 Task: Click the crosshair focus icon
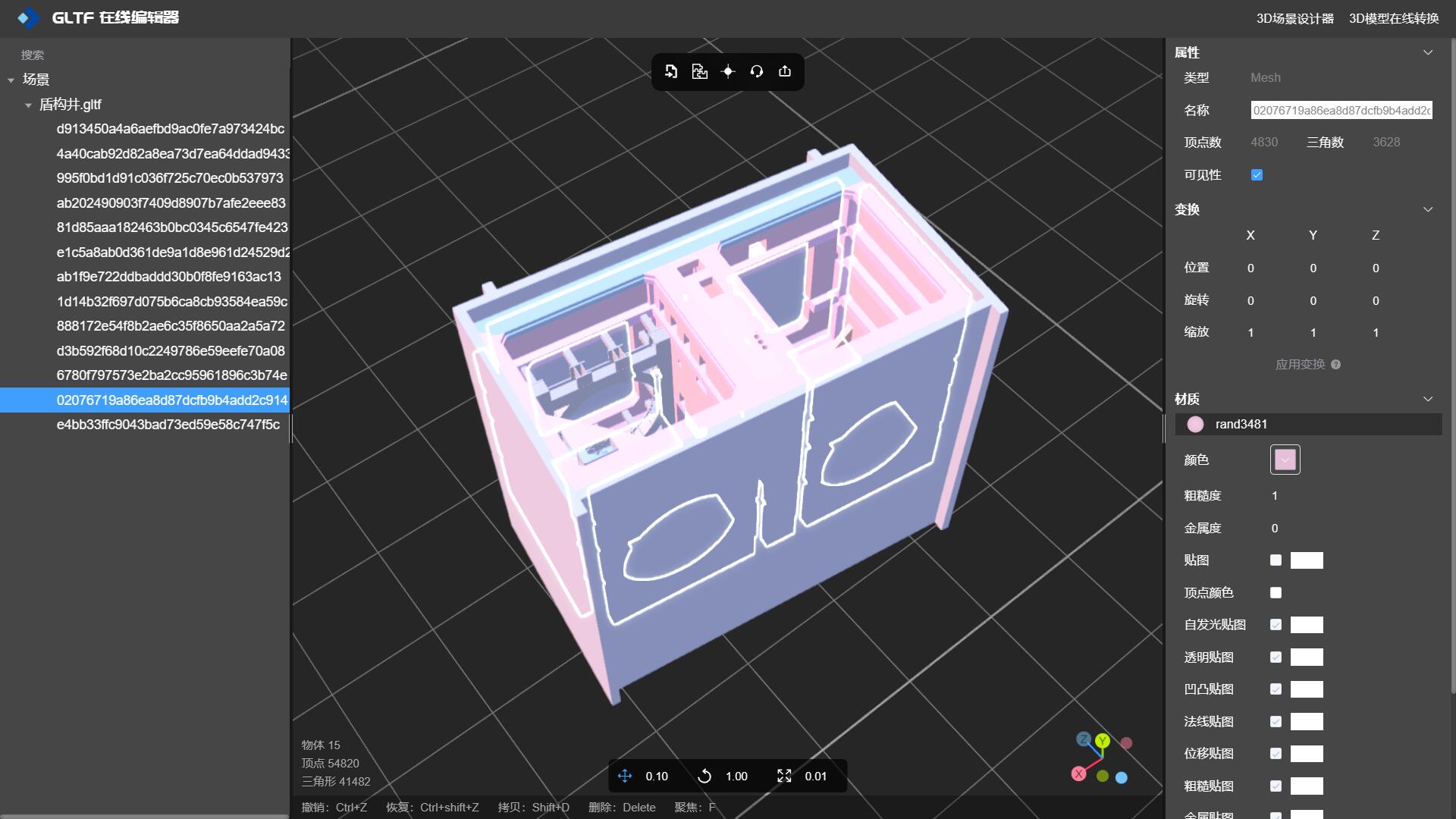point(728,71)
